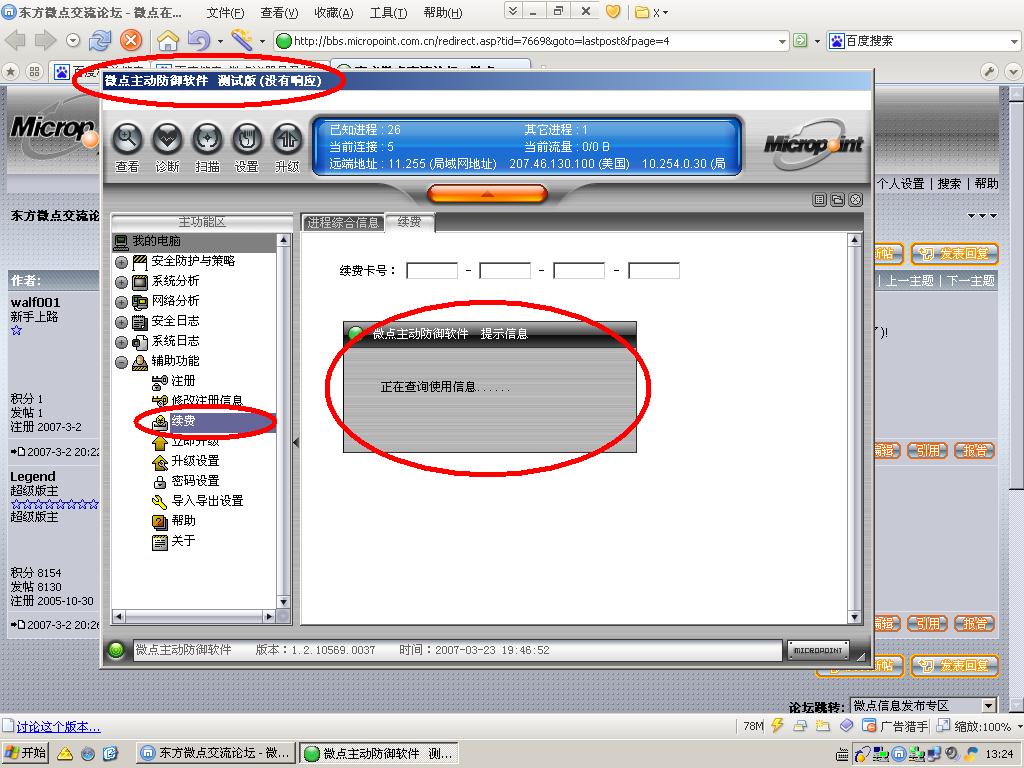The height and width of the screenshot is (768, 1024).
Task: Open the 百度搜索 search engine dropdown
Action: coord(1014,41)
